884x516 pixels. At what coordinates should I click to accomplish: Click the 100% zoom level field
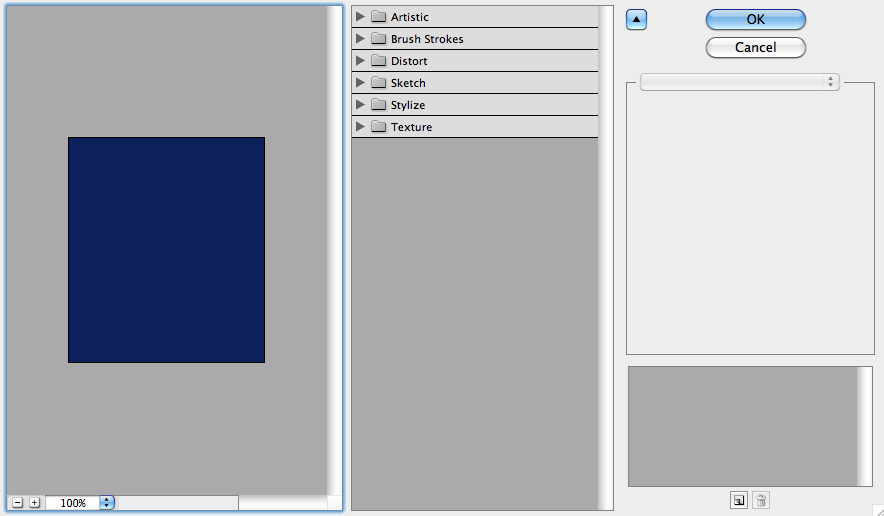(73, 503)
